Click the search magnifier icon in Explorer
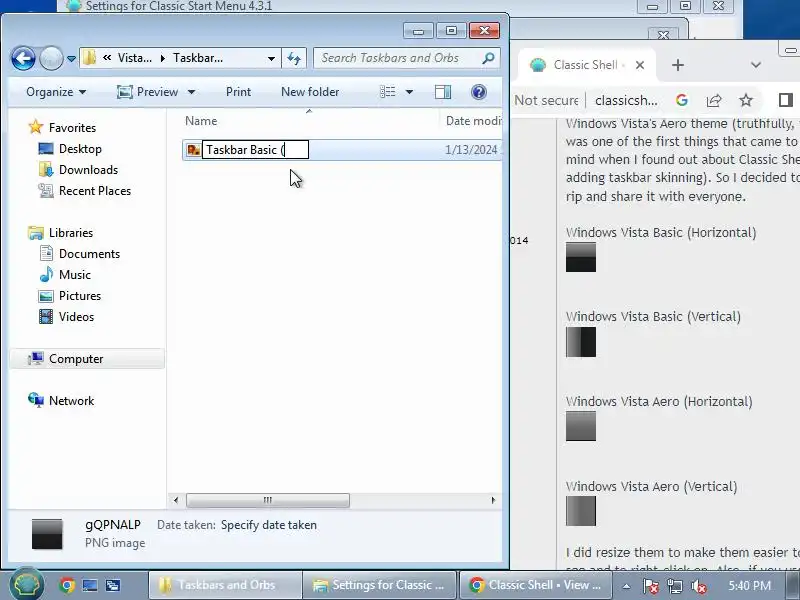 pos(488,58)
